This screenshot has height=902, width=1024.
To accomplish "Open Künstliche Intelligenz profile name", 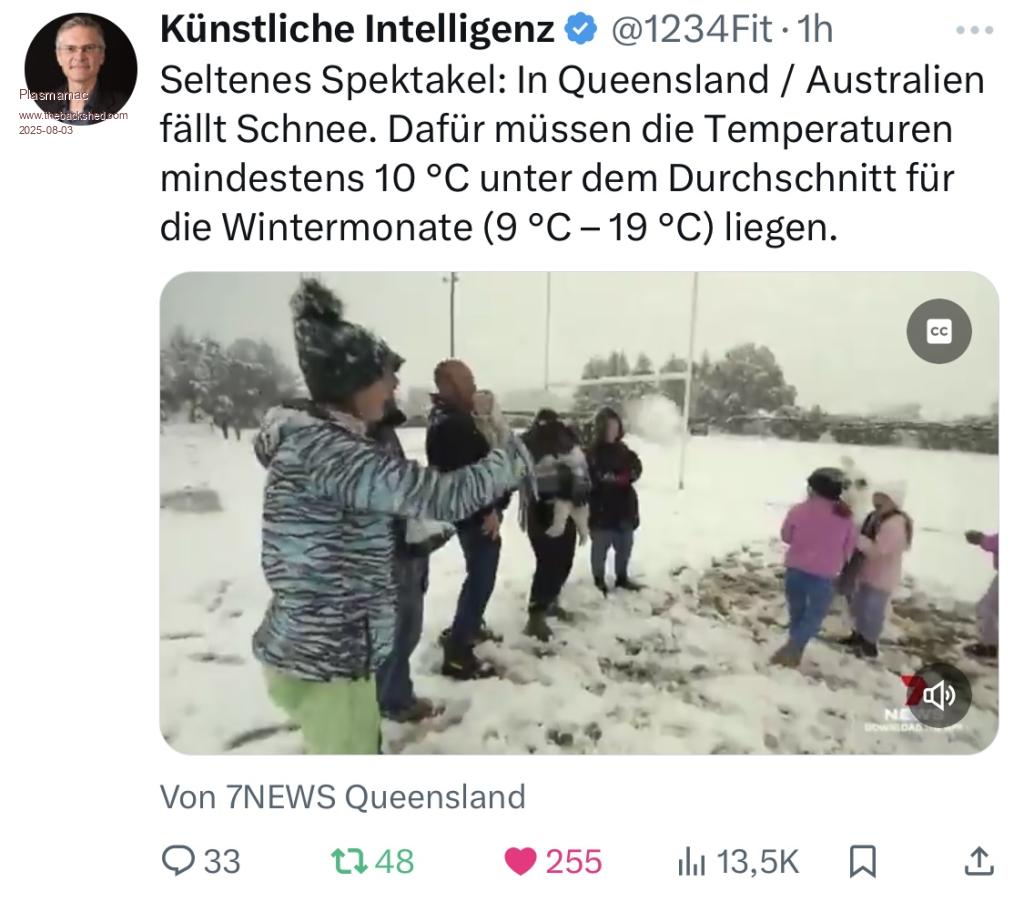I will tap(357, 30).
